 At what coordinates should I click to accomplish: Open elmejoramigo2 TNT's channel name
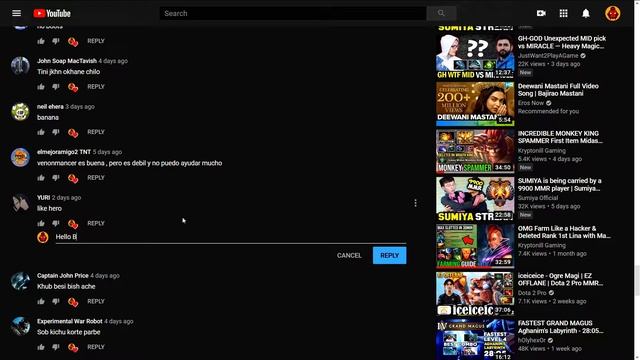(x=64, y=152)
